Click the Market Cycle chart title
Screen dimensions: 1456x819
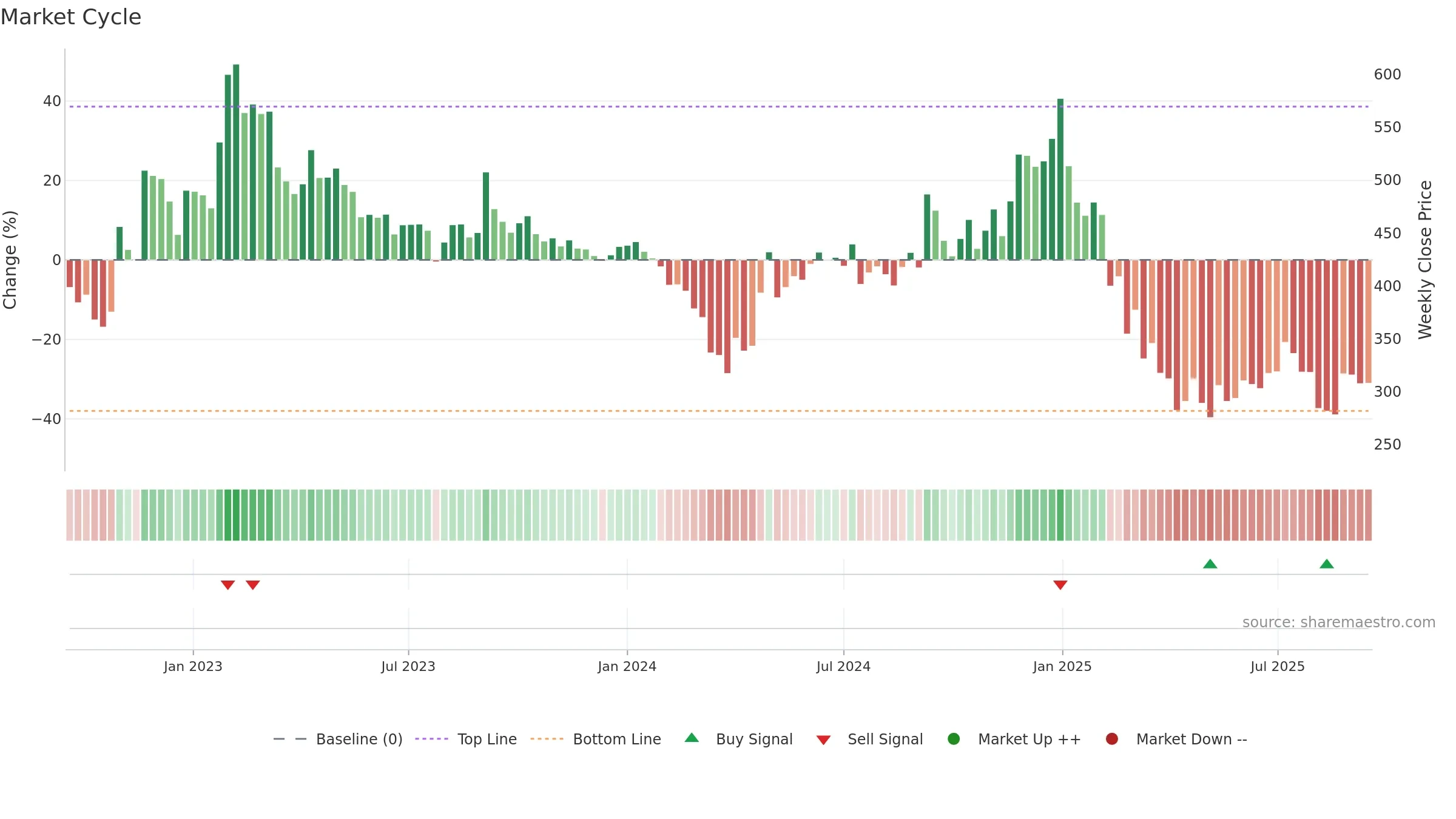tap(71, 17)
